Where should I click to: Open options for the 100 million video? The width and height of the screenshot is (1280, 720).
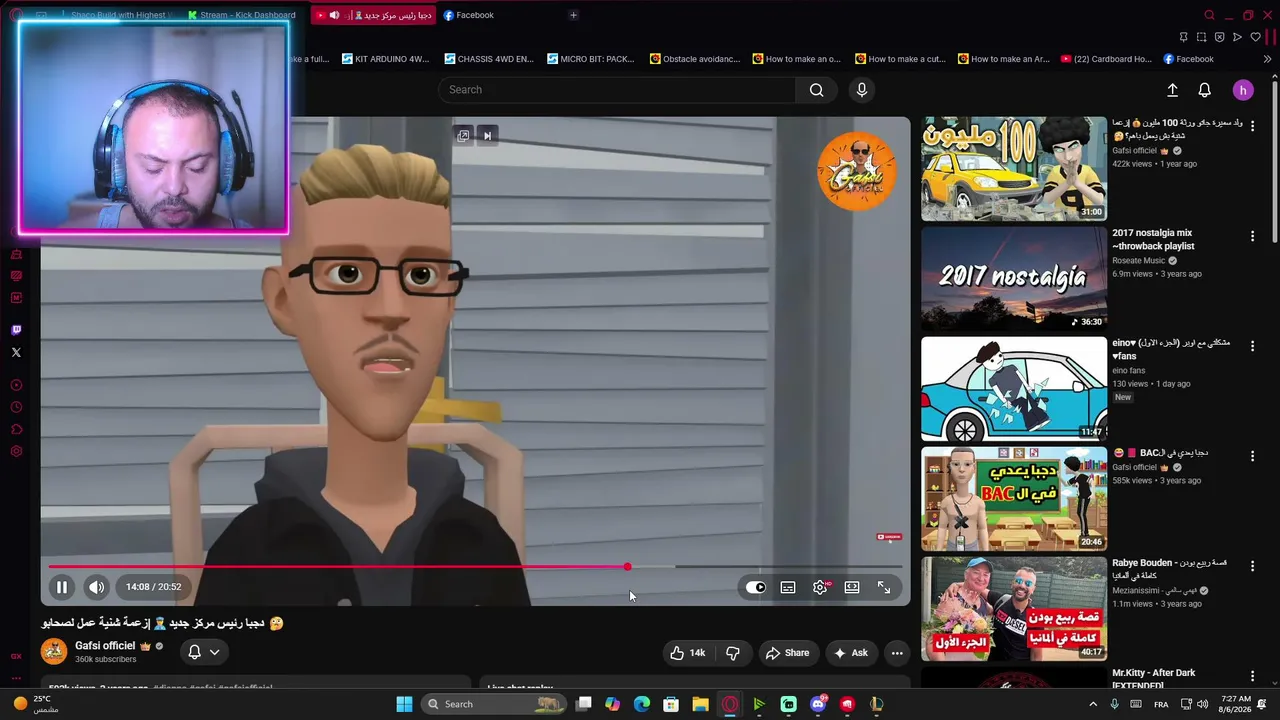click(x=1252, y=126)
